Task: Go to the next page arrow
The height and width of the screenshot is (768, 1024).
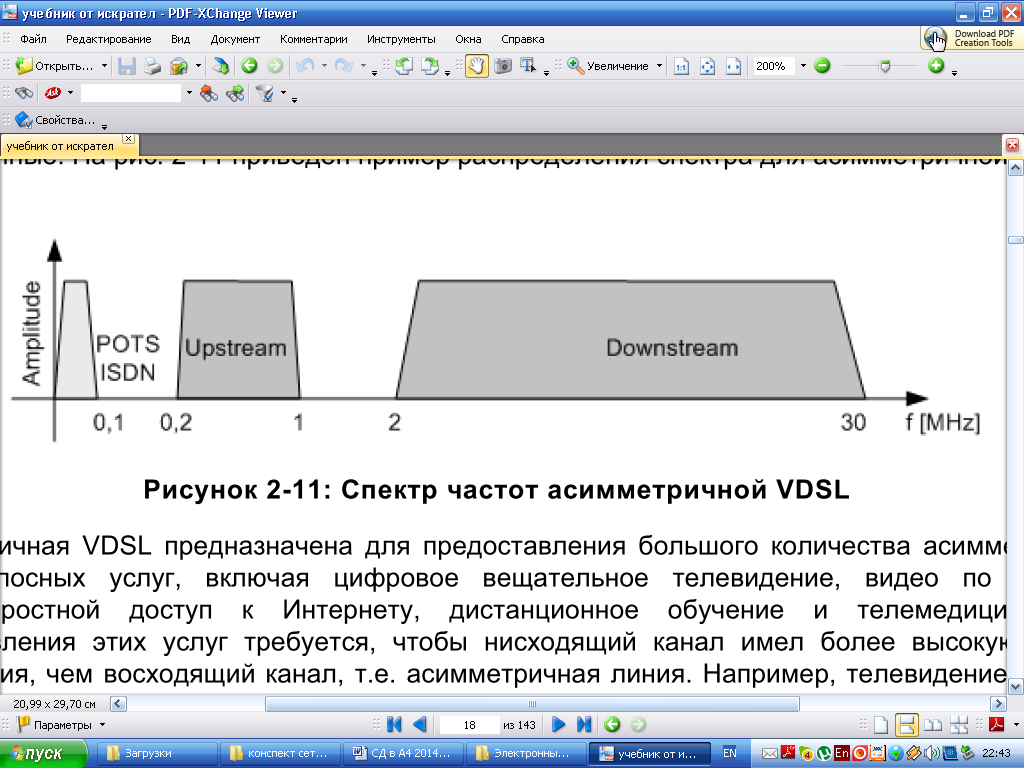Action: pos(559,724)
